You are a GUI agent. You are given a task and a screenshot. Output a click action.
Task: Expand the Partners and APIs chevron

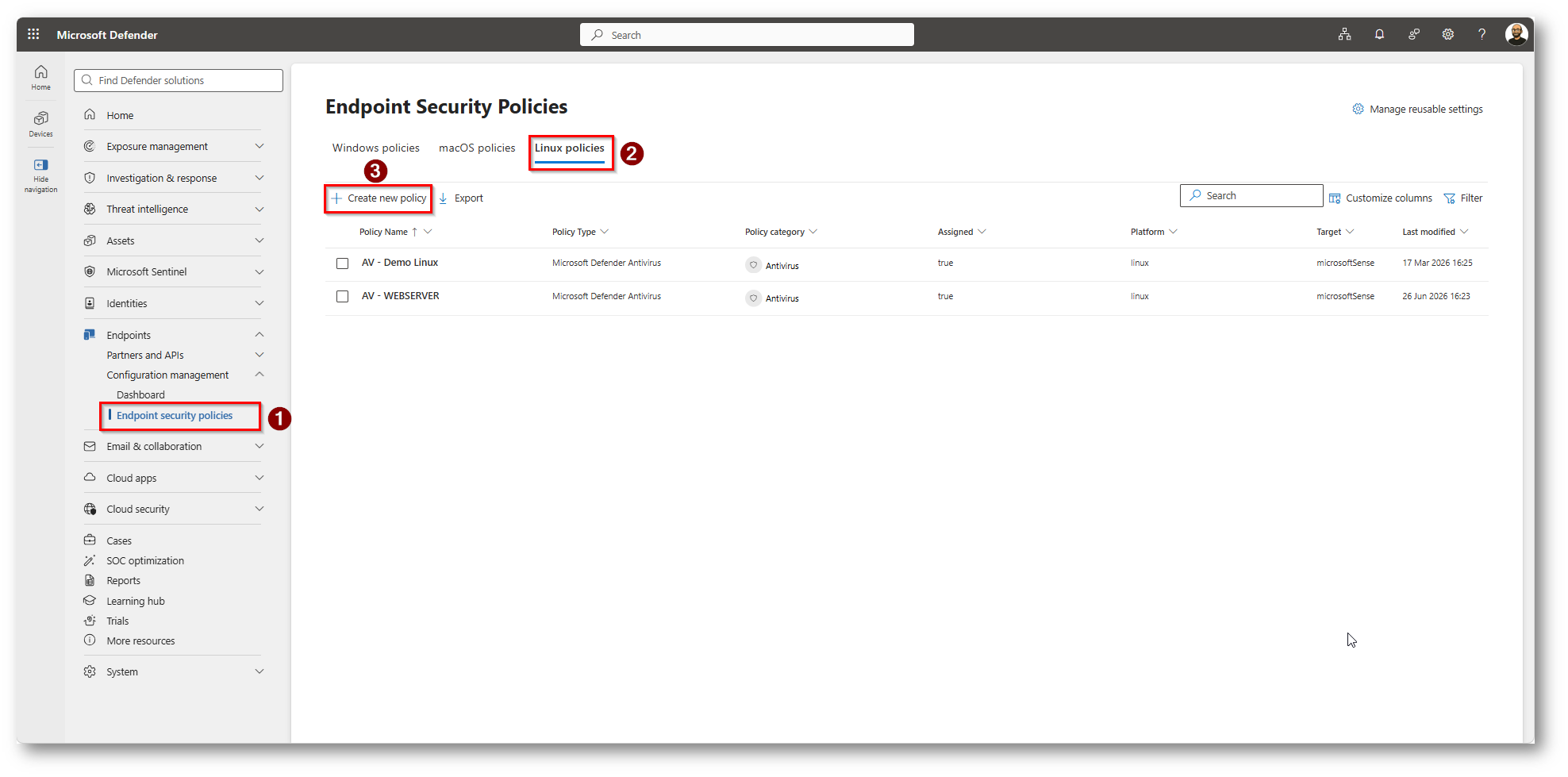click(259, 355)
